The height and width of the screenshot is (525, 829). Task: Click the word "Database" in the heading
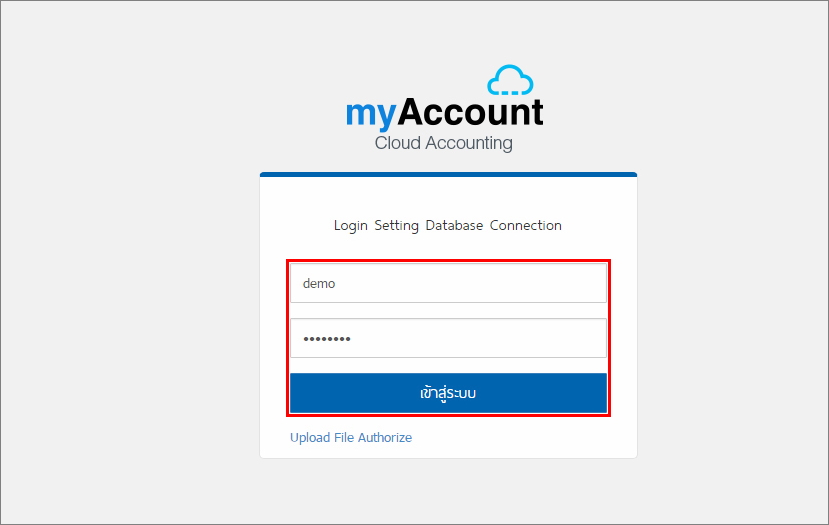[x=454, y=225]
